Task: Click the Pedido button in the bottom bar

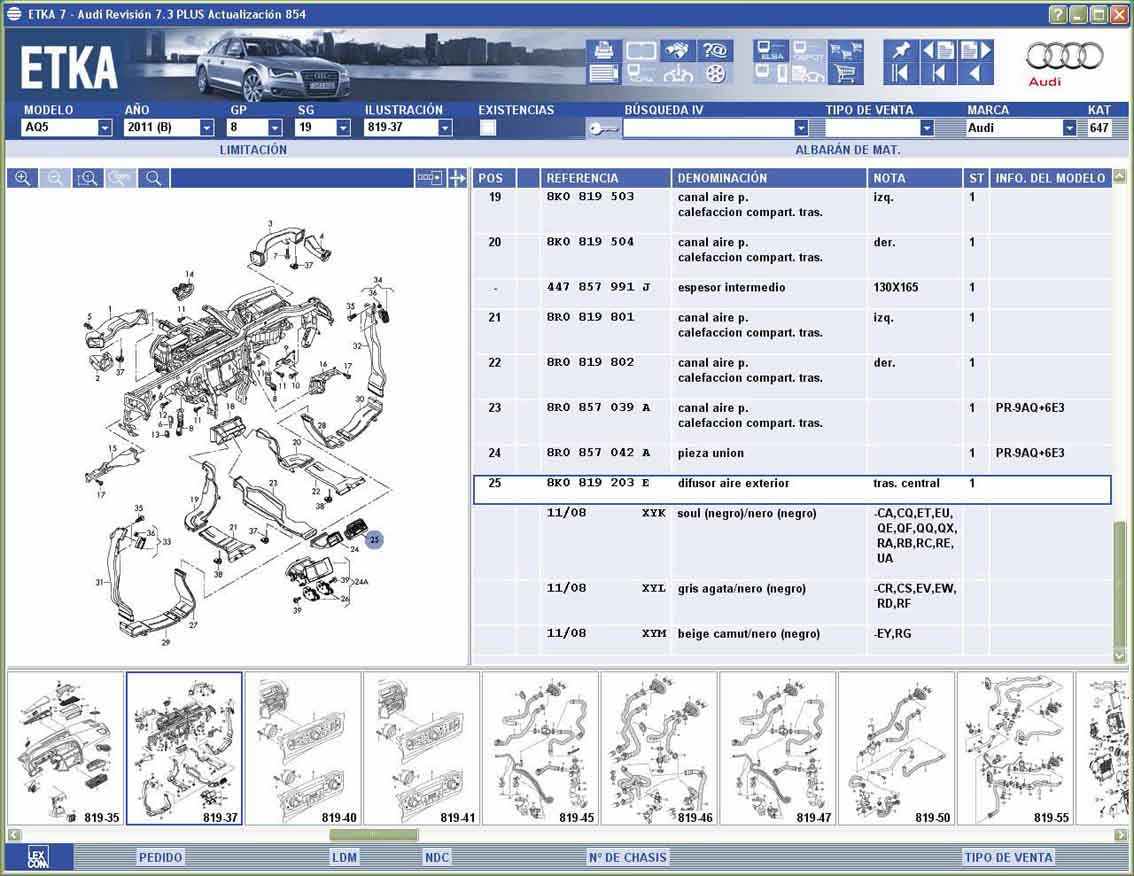Action: pyautogui.click(x=161, y=857)
